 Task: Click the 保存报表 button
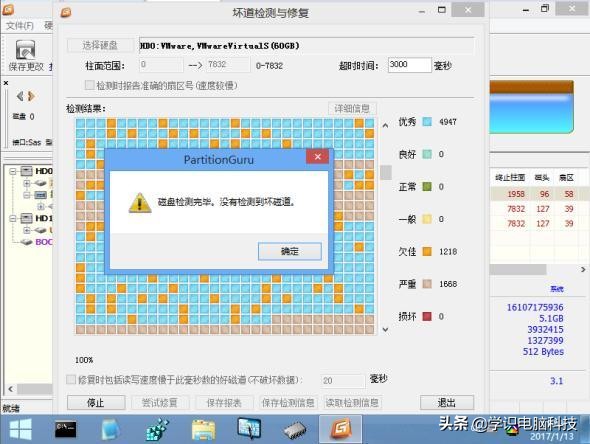224,403
